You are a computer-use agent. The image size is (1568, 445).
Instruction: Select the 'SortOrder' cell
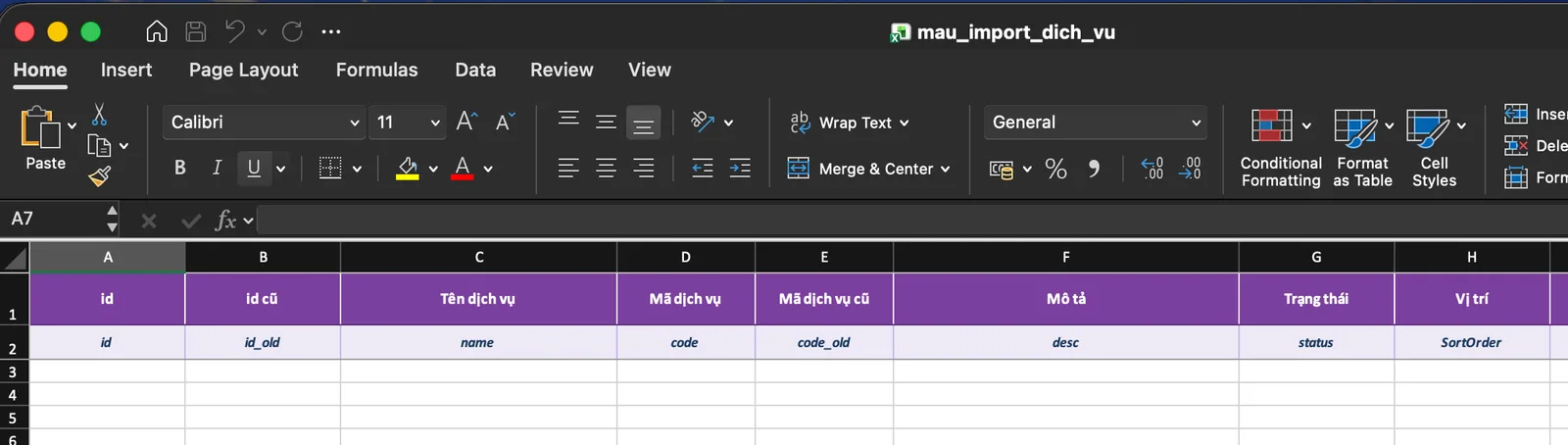[x=1472, y=342]
